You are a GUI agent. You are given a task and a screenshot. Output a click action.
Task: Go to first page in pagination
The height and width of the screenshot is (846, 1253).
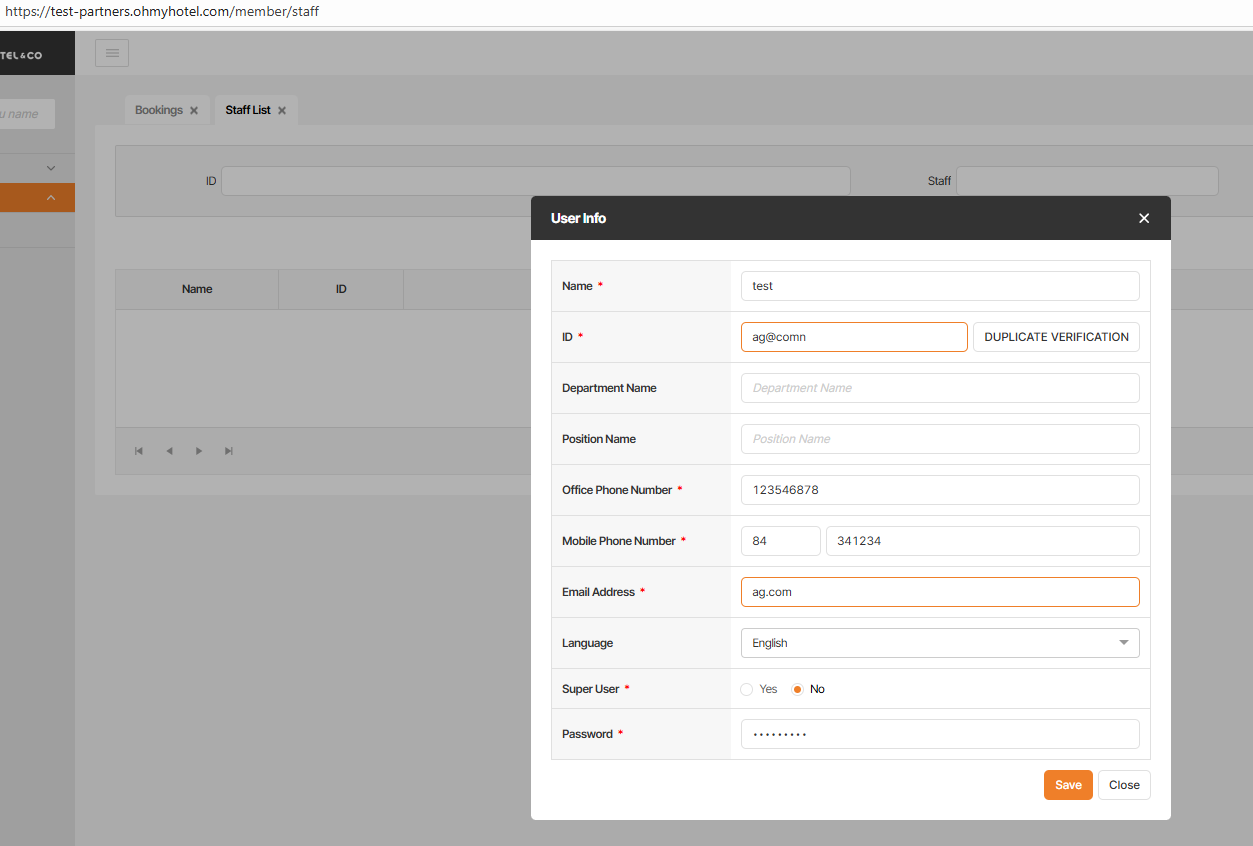click(x=139, y=451)
